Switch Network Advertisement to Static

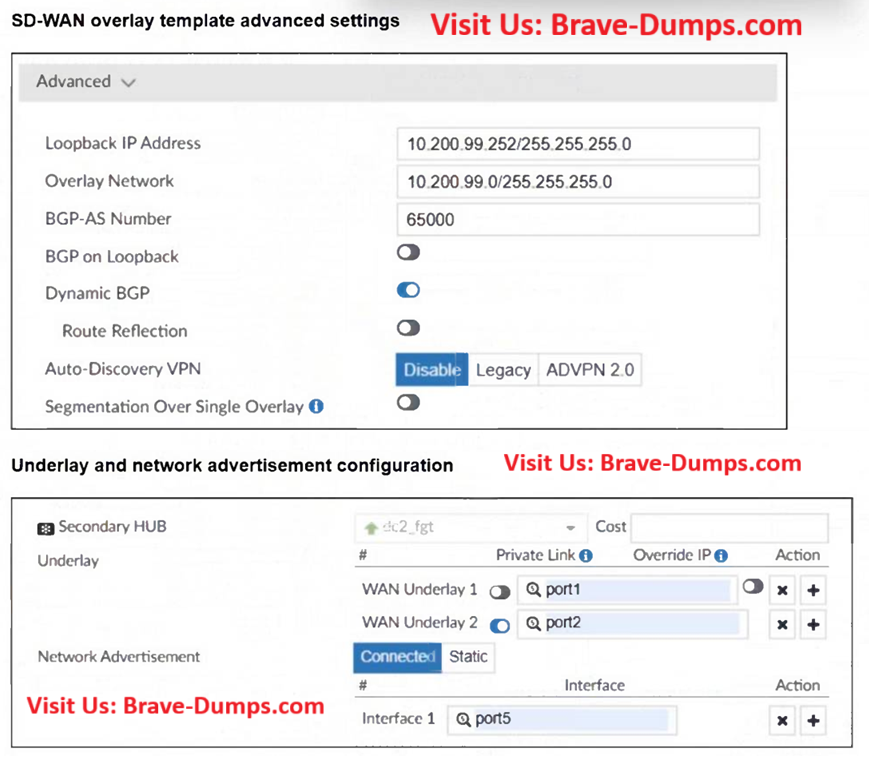(468, 657)
